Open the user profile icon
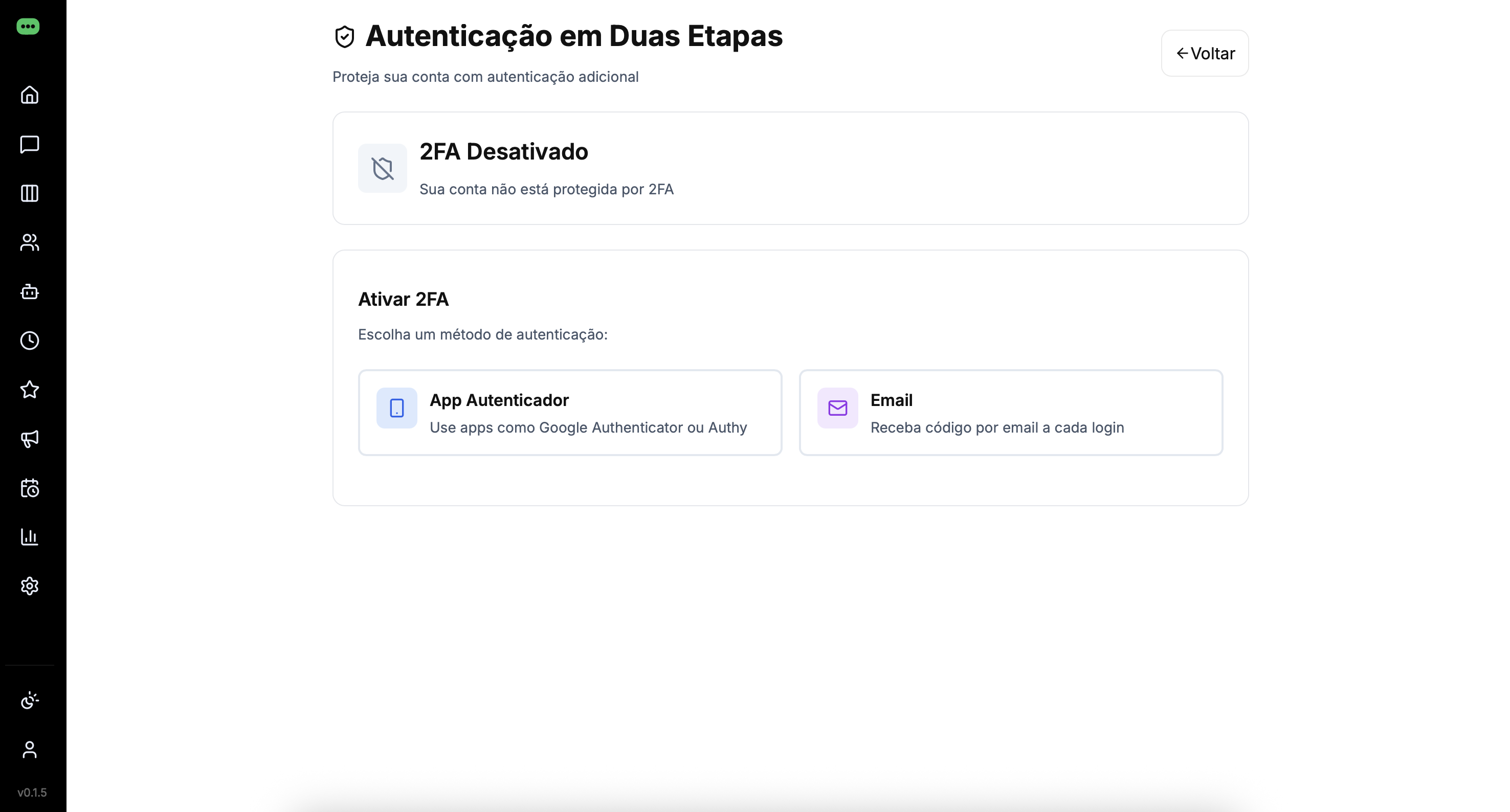 point(29,750)
